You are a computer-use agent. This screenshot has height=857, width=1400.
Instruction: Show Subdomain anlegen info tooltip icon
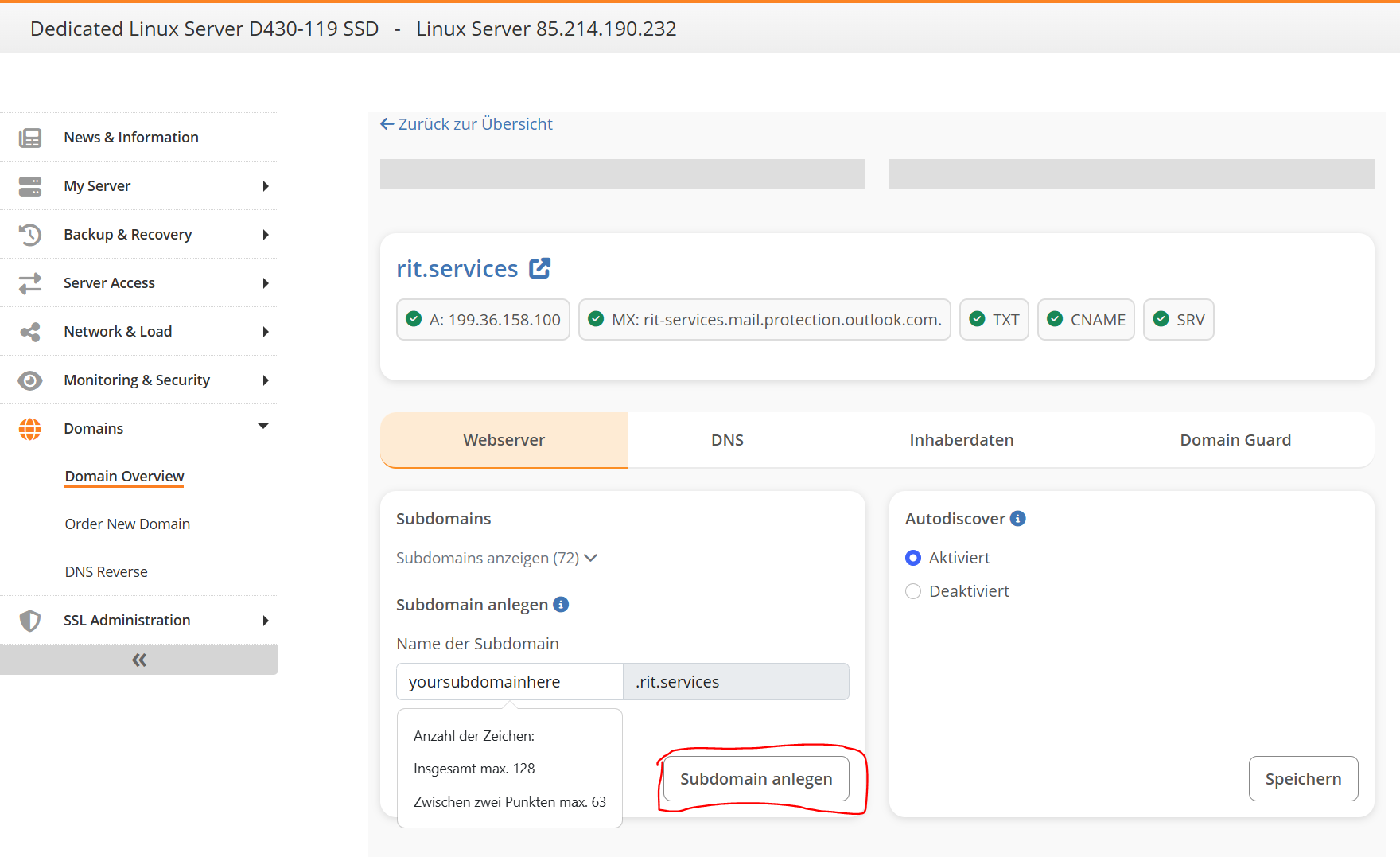click(x=561, y=604)
